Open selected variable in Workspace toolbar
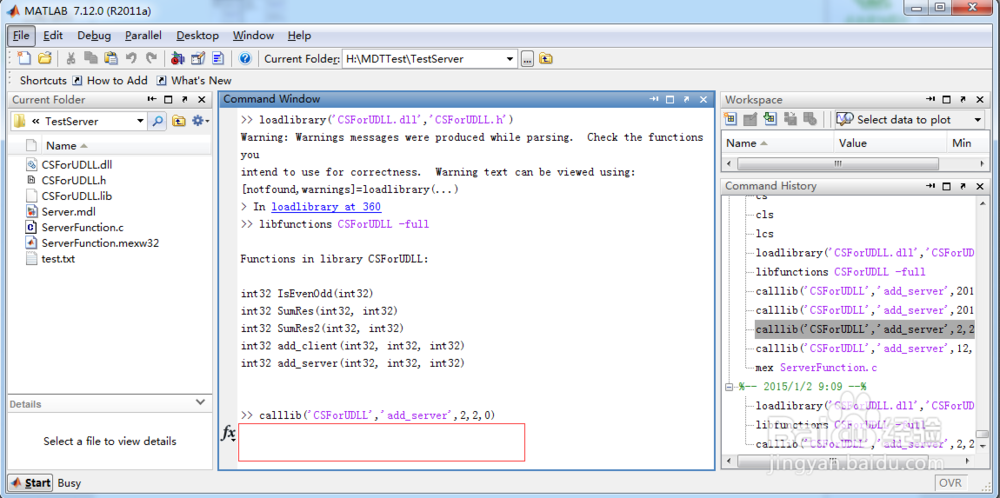 pos(751,119)
